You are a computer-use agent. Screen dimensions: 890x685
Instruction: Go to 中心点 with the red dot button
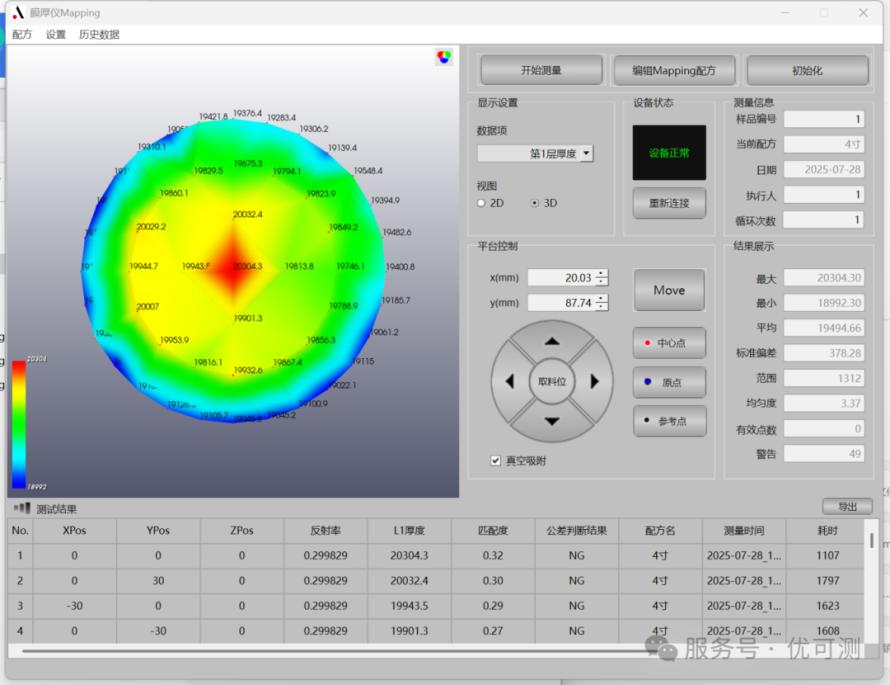point(669,343)
